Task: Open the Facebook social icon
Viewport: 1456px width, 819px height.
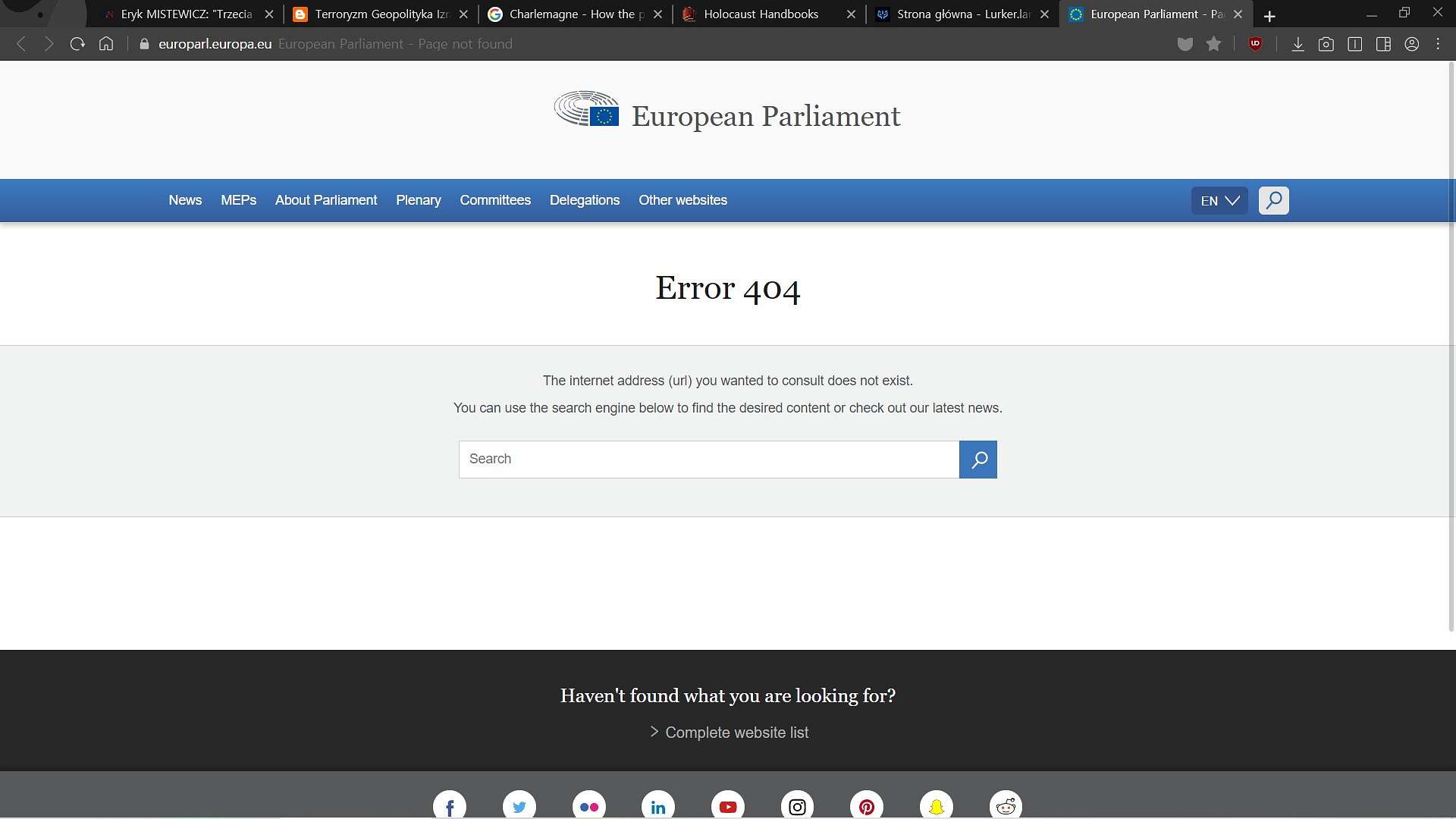Action: 450,806
